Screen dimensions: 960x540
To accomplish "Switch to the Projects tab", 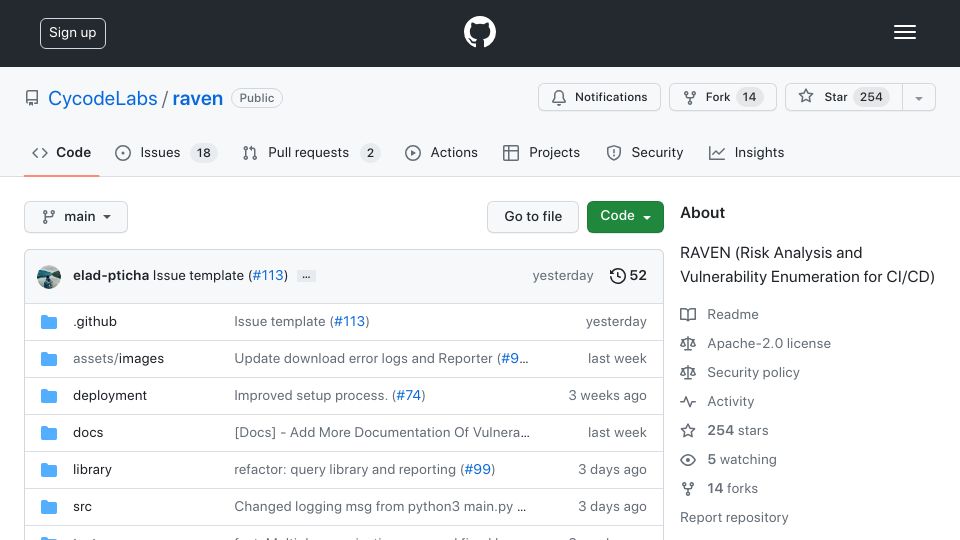I will pyautogui.click(x=541, y=152).
